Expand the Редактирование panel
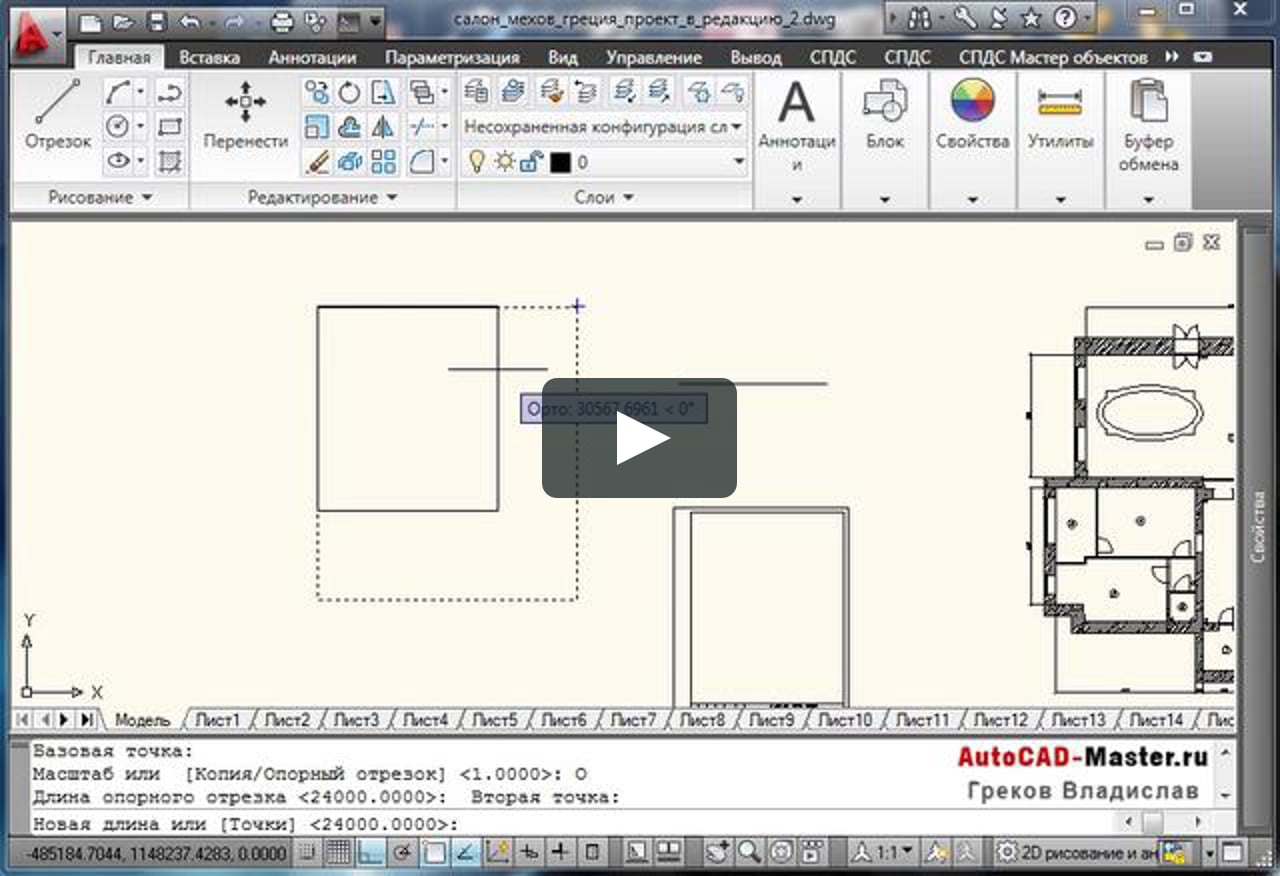 pos(322,197)
